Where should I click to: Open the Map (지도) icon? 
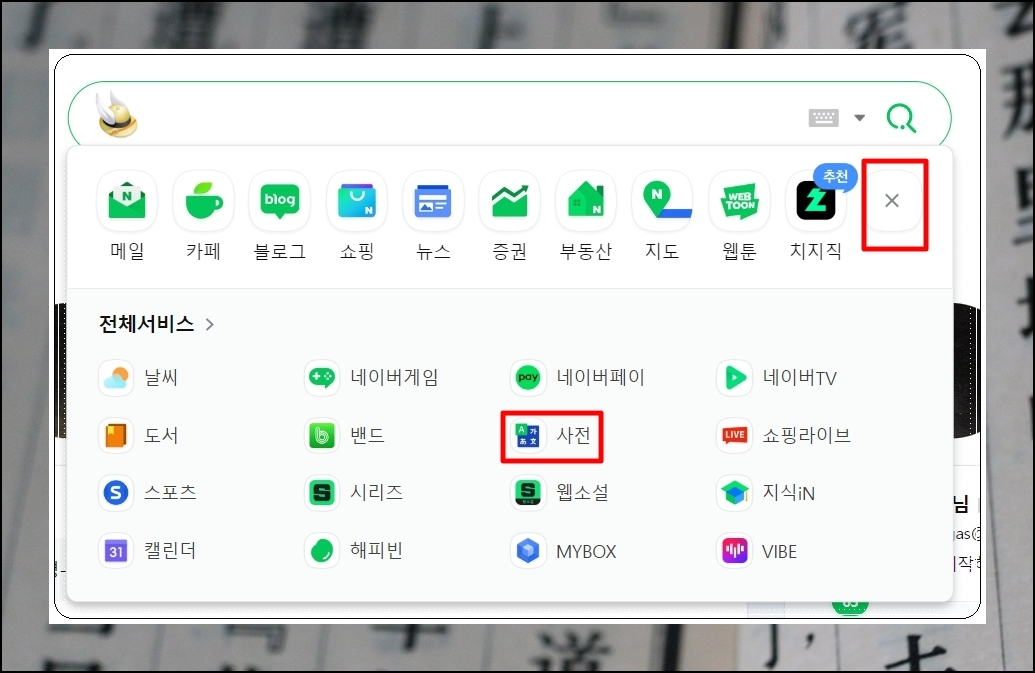[663, 201]
